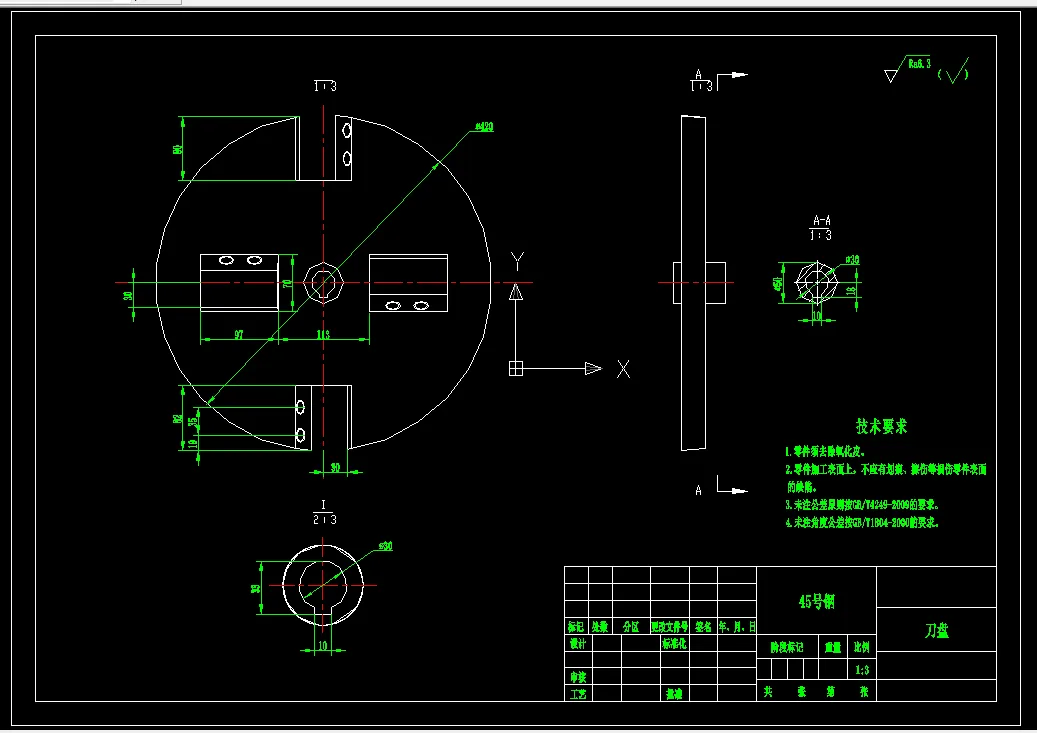The width and height of the screenshot is (1037, 733).
Task: Click the UCS origin square marker
Action: click(516, 368)
